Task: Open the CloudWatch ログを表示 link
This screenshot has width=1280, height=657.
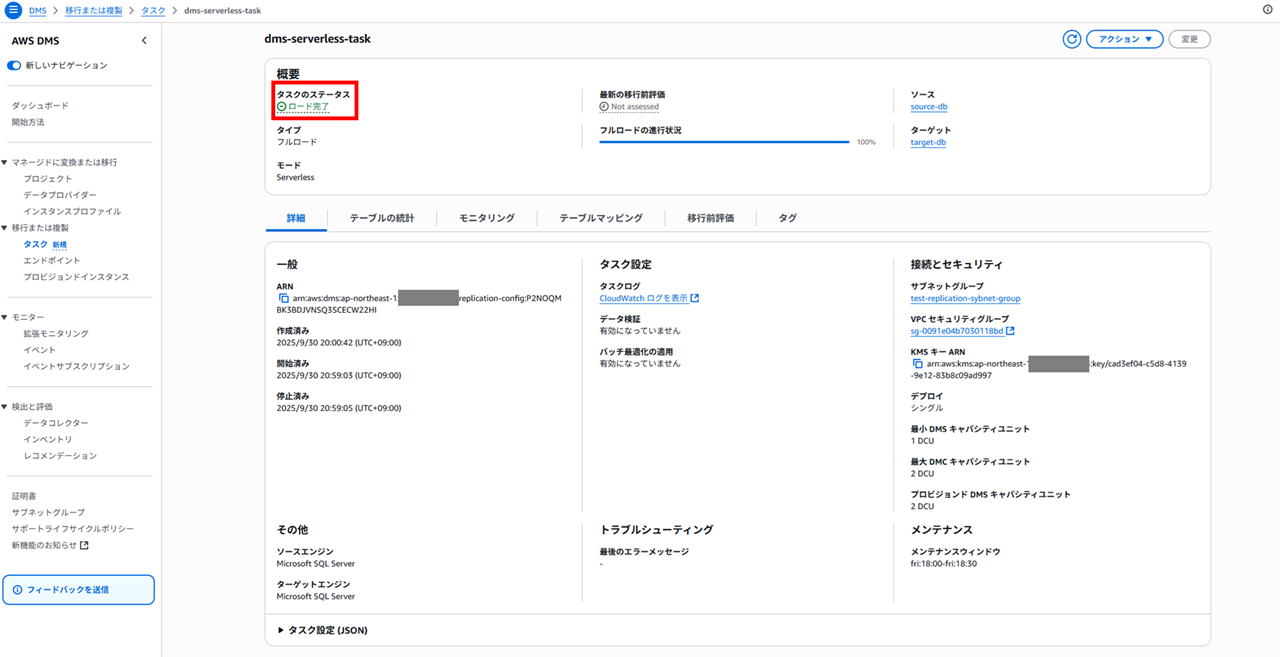Action: coord(643,298)
